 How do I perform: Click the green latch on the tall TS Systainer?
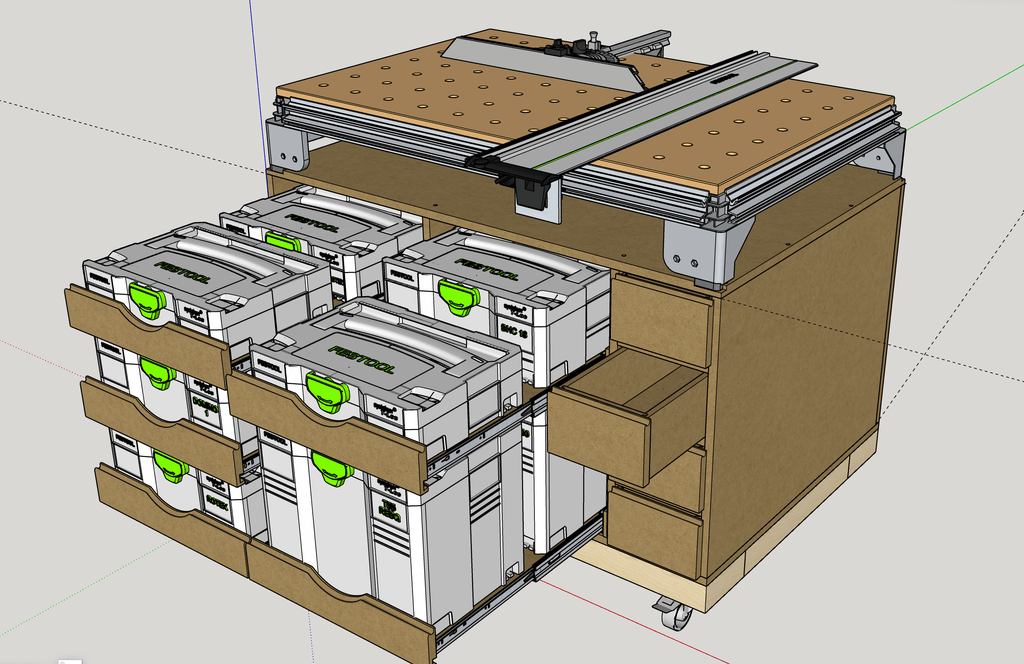point(333,469)
